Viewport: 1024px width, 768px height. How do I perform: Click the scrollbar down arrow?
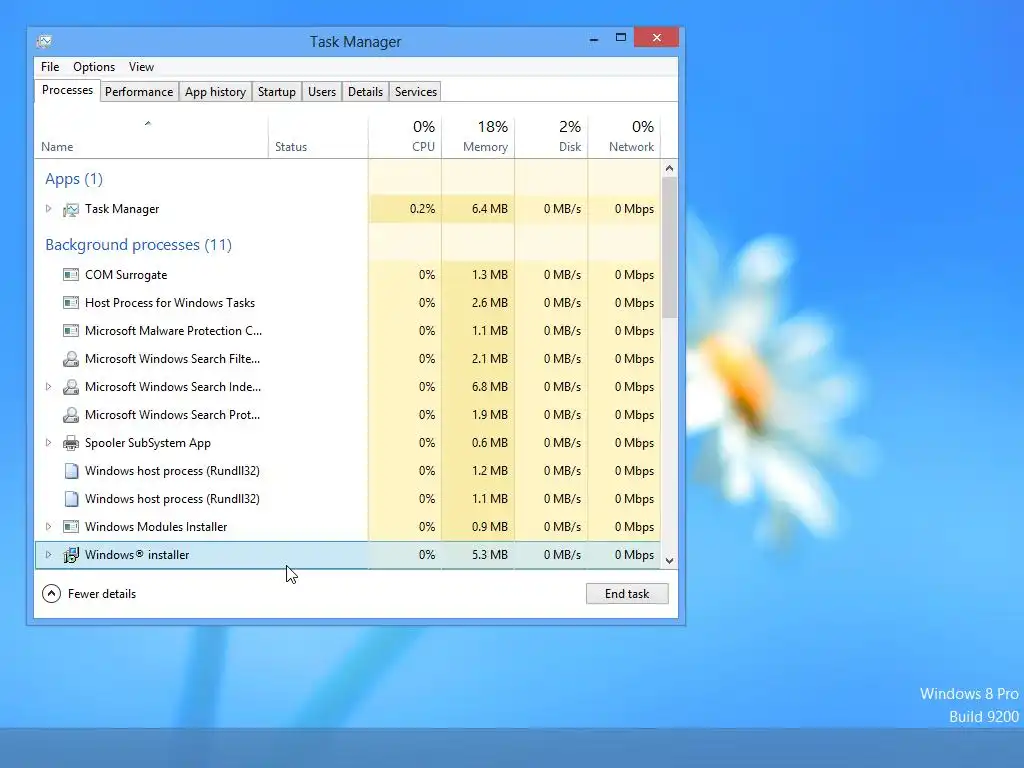(x=669, y=561)
